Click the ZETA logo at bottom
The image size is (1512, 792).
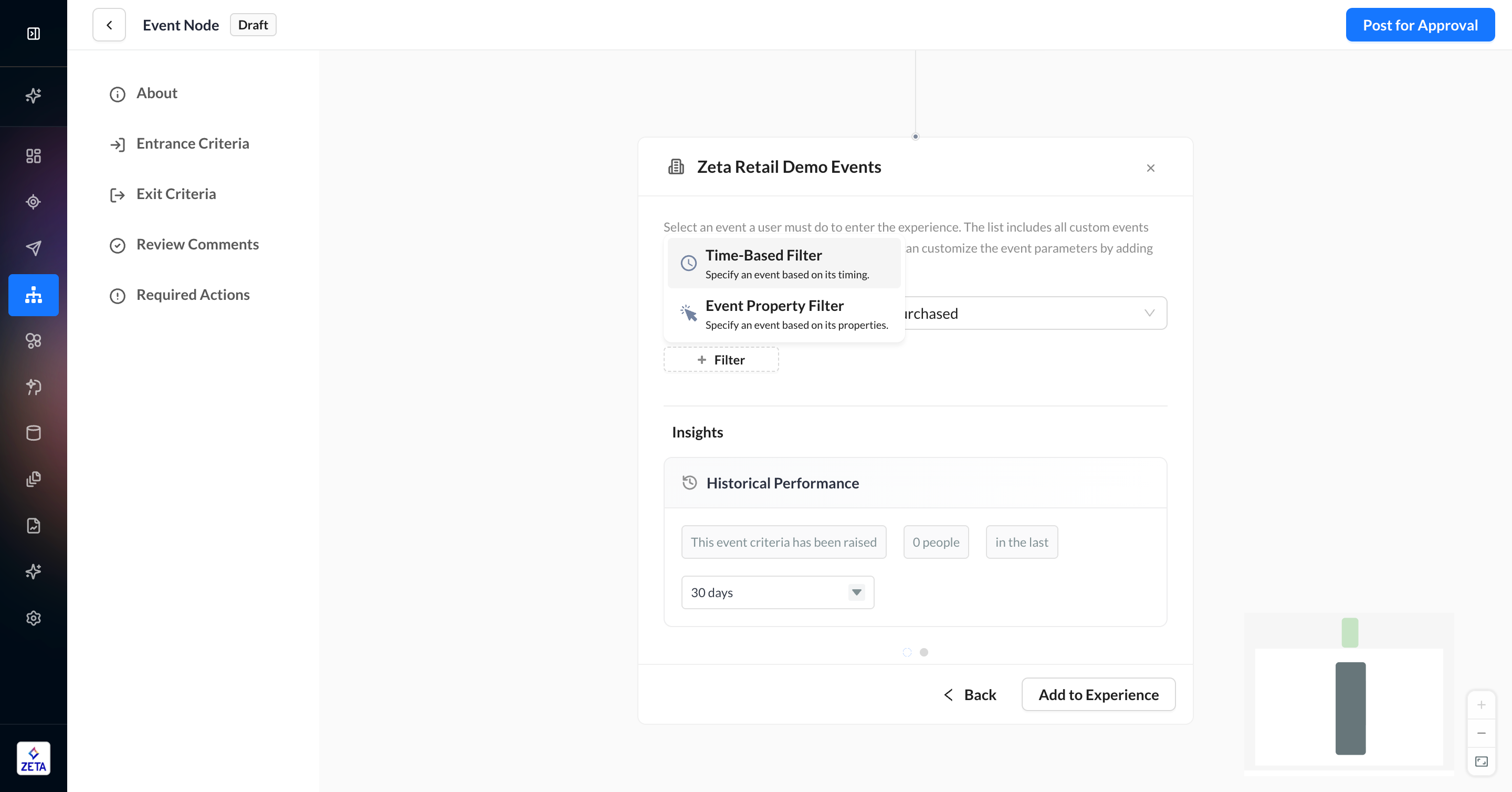coord(34,758)
